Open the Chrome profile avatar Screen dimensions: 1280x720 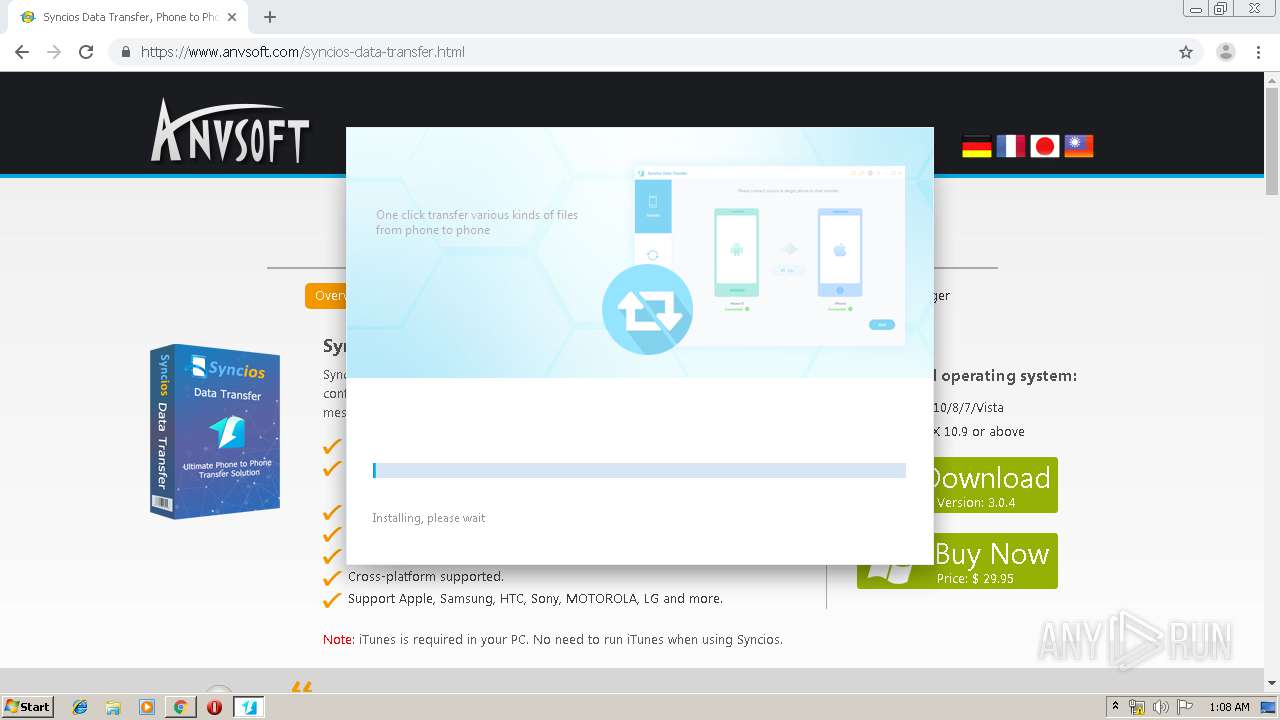[x=1226, y=52]
